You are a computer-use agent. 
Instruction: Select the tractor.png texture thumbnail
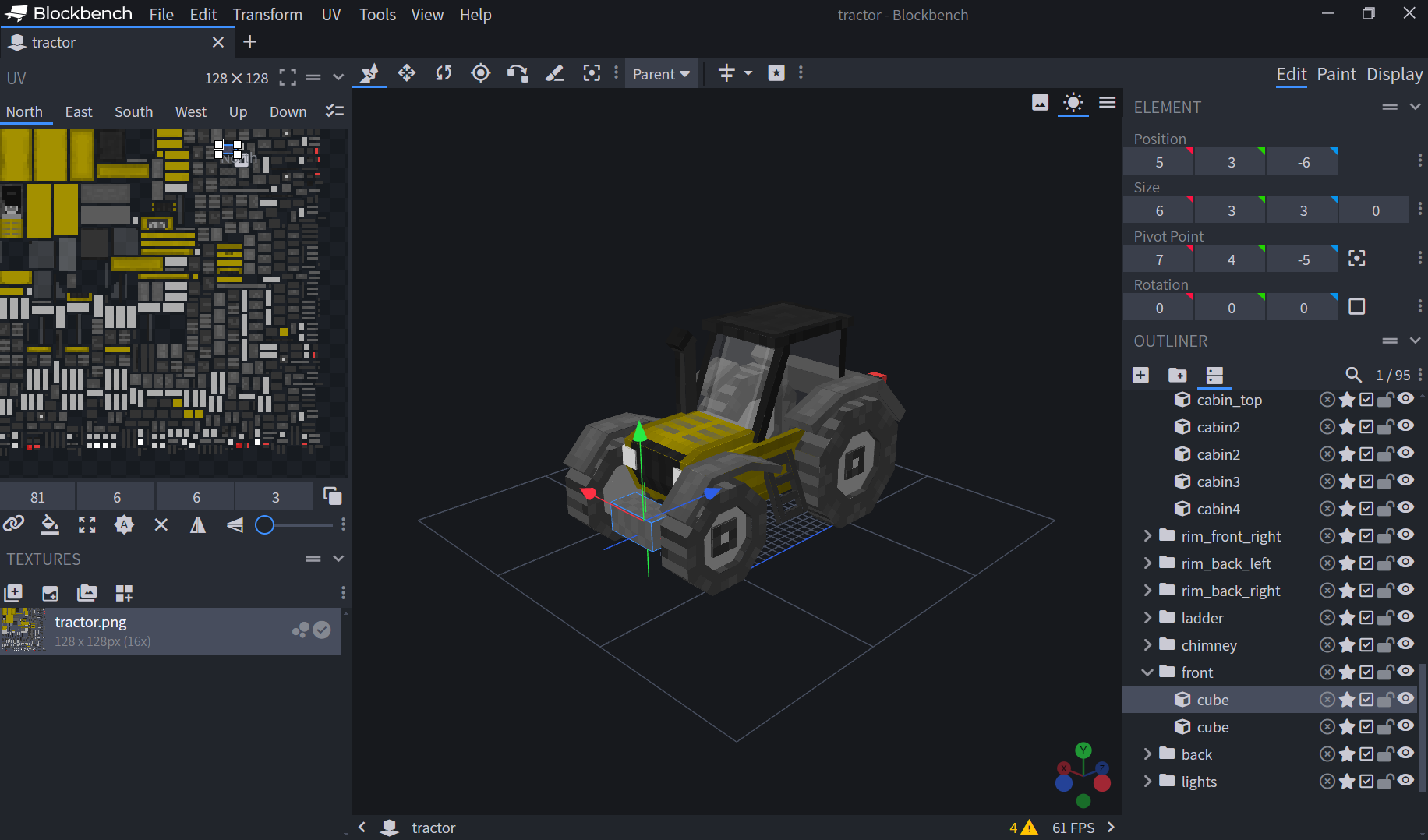(x=23, y=630)
